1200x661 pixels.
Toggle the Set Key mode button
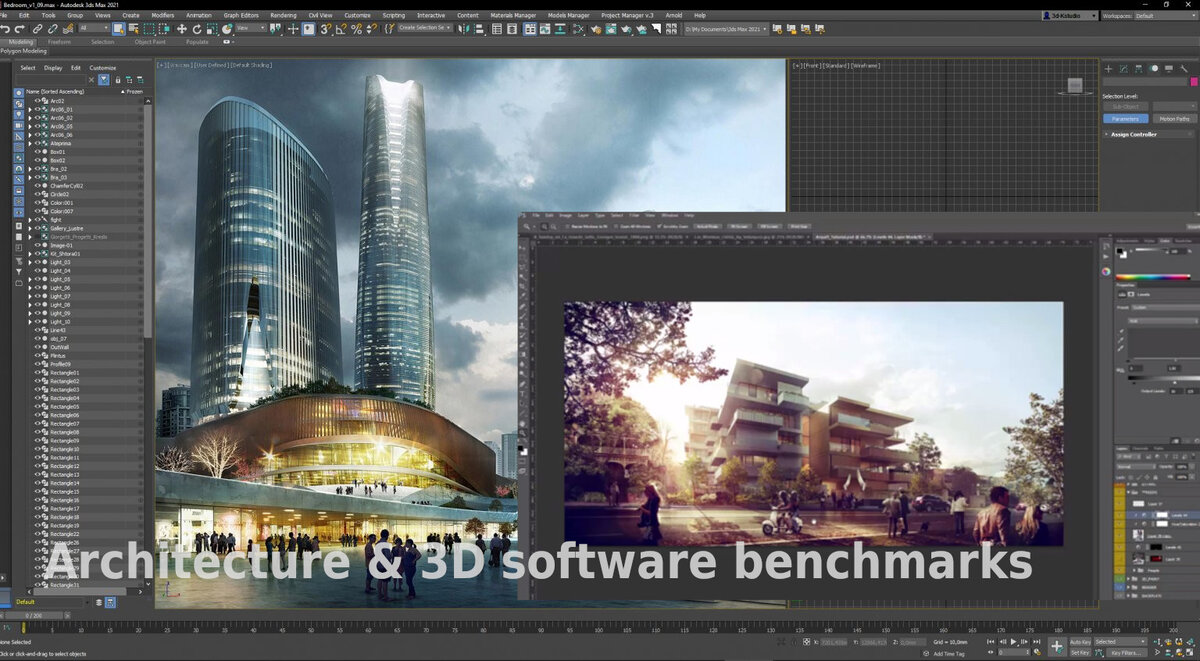pos(1080,652)
